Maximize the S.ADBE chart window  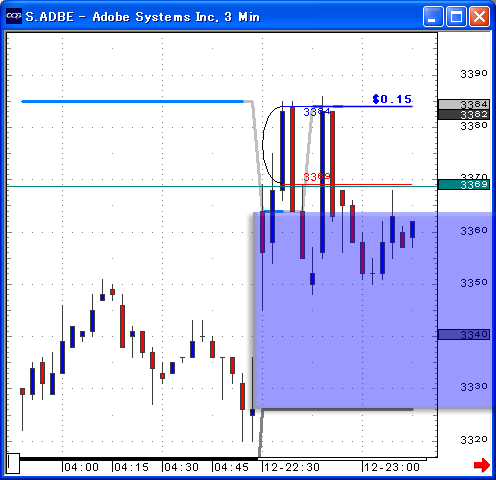click(456, 16)
